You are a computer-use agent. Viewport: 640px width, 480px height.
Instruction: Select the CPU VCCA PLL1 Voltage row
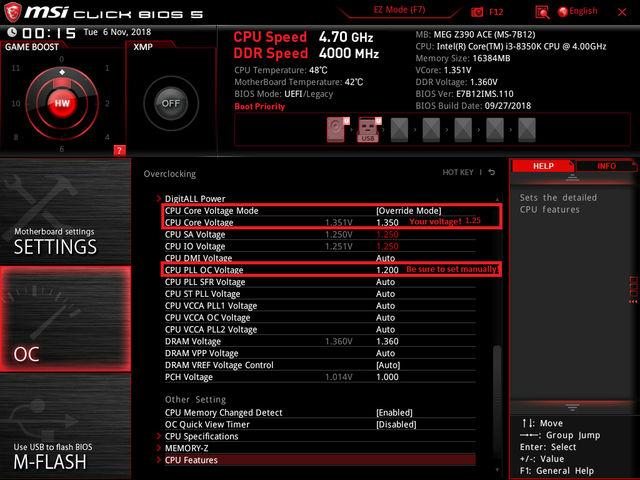pyautogui.click(x=320, y=305)
